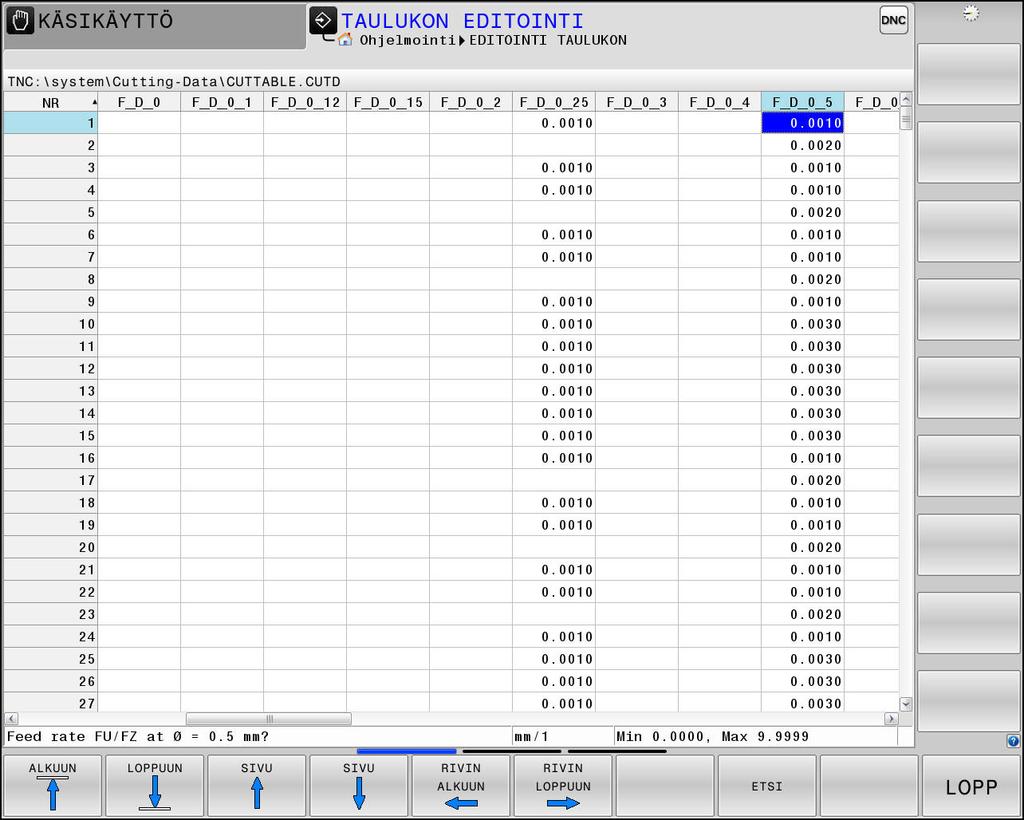The height and width of the screenshot is (820, 1024).
Task: Click the TAULUKON EDITOINTI mode title
Action: 462,21
